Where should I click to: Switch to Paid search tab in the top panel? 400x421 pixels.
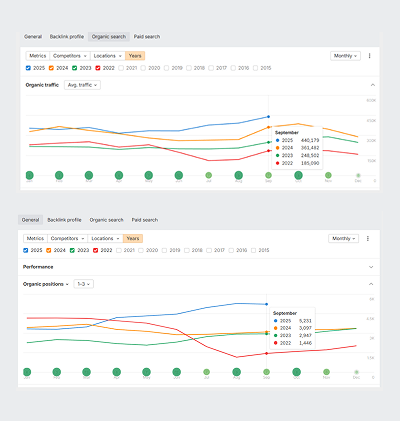(147, 37)
